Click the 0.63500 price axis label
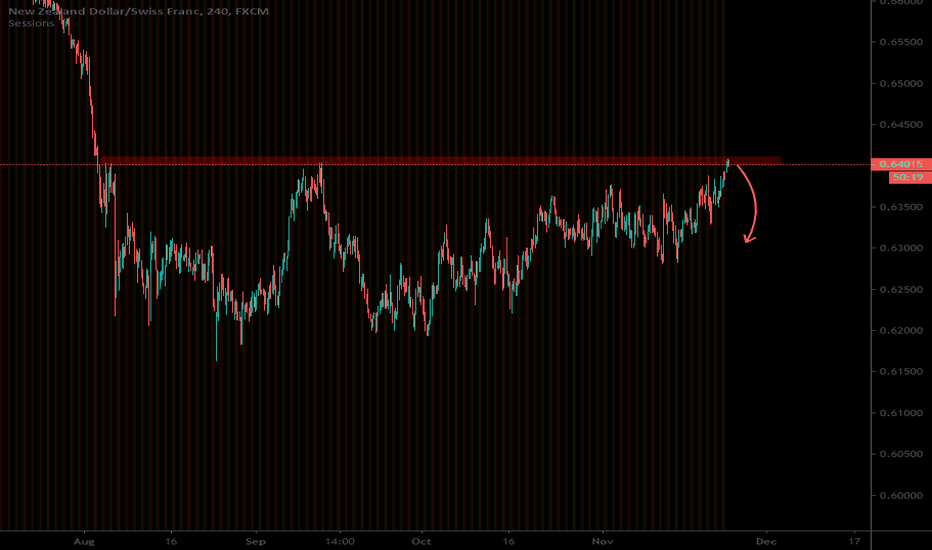Image resolution: width=932 pixels, height=550 pixels. pyautogui.click(x=901, y=207)
